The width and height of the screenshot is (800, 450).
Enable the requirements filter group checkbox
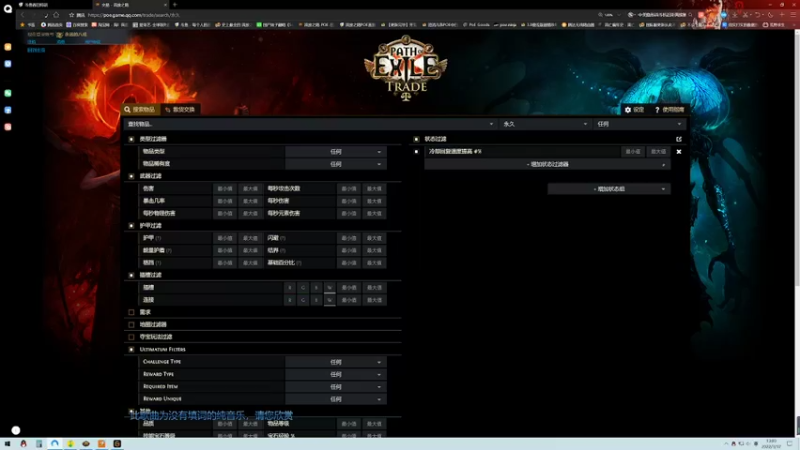131,312
